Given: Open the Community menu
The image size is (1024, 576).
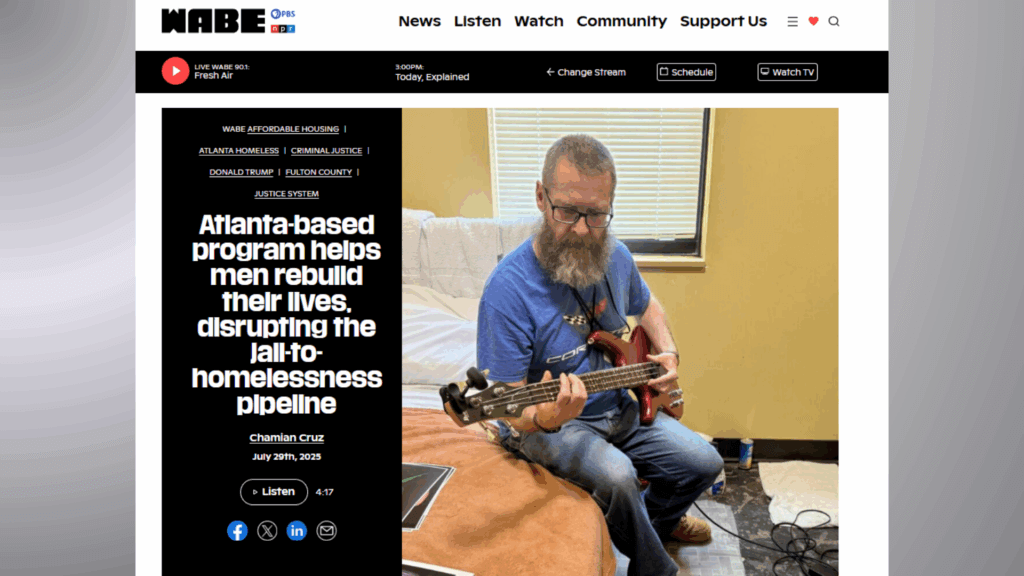Looking at the screenshot, I should click(622, 22).
